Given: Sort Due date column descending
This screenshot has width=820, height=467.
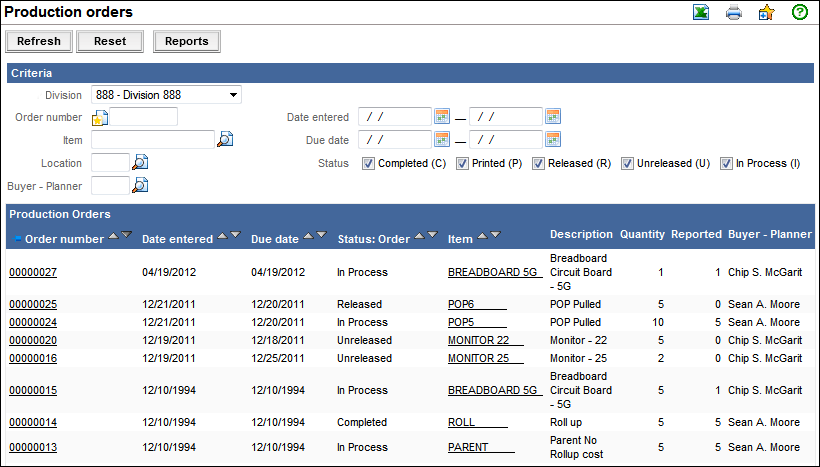Looking at the screenshot, I should [x=321, y=236].
